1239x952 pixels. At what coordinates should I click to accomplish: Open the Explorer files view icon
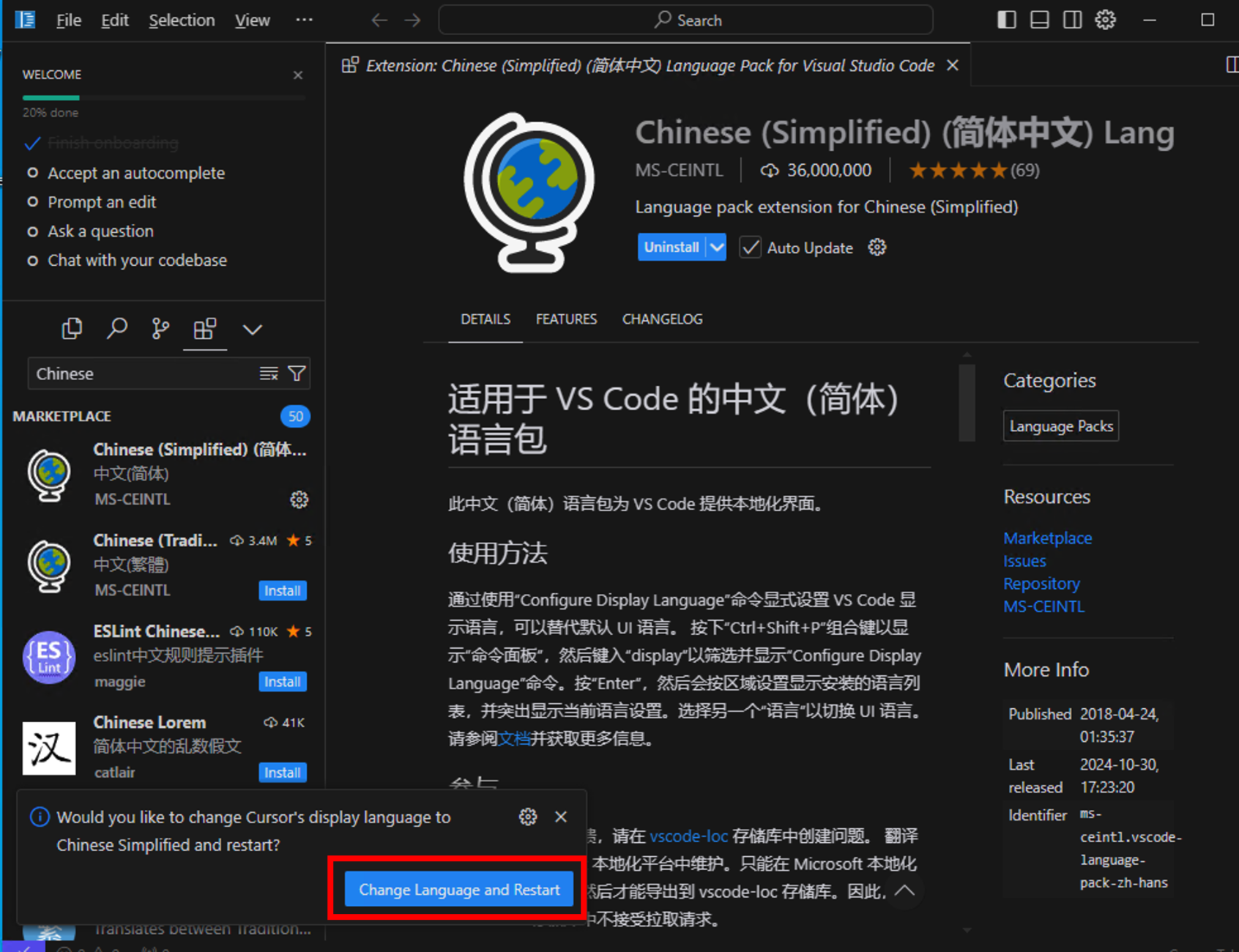[x=72, y=329]
